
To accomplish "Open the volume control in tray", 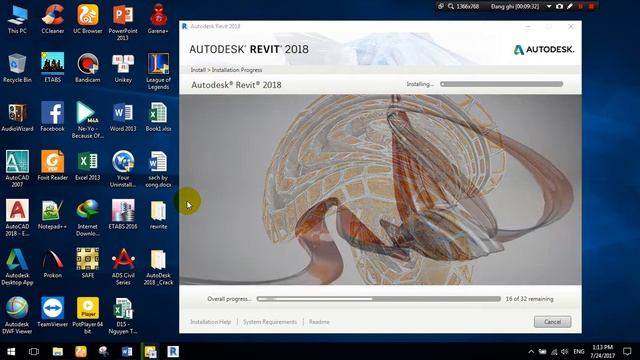I will pos(564,351).
